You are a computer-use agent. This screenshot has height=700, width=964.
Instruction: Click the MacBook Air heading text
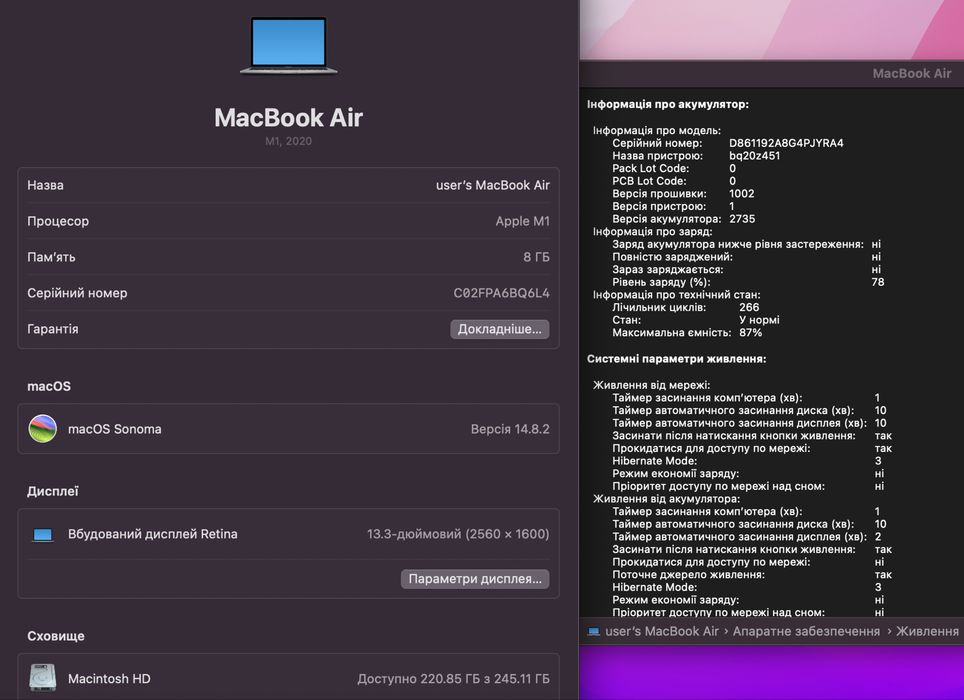click(288, 117)
